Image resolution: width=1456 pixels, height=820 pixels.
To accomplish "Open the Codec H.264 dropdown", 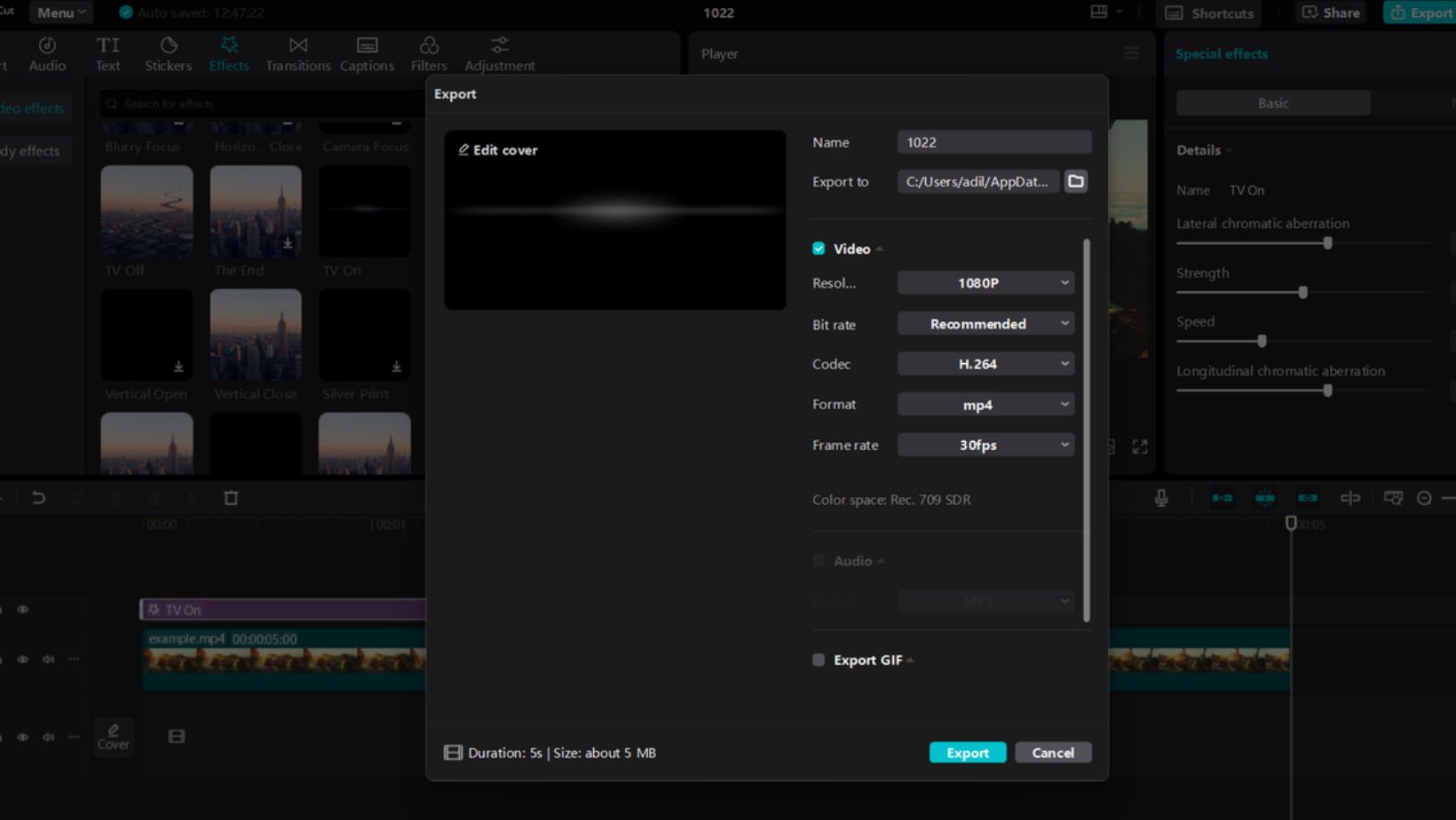I will click(x=985, y=364).
